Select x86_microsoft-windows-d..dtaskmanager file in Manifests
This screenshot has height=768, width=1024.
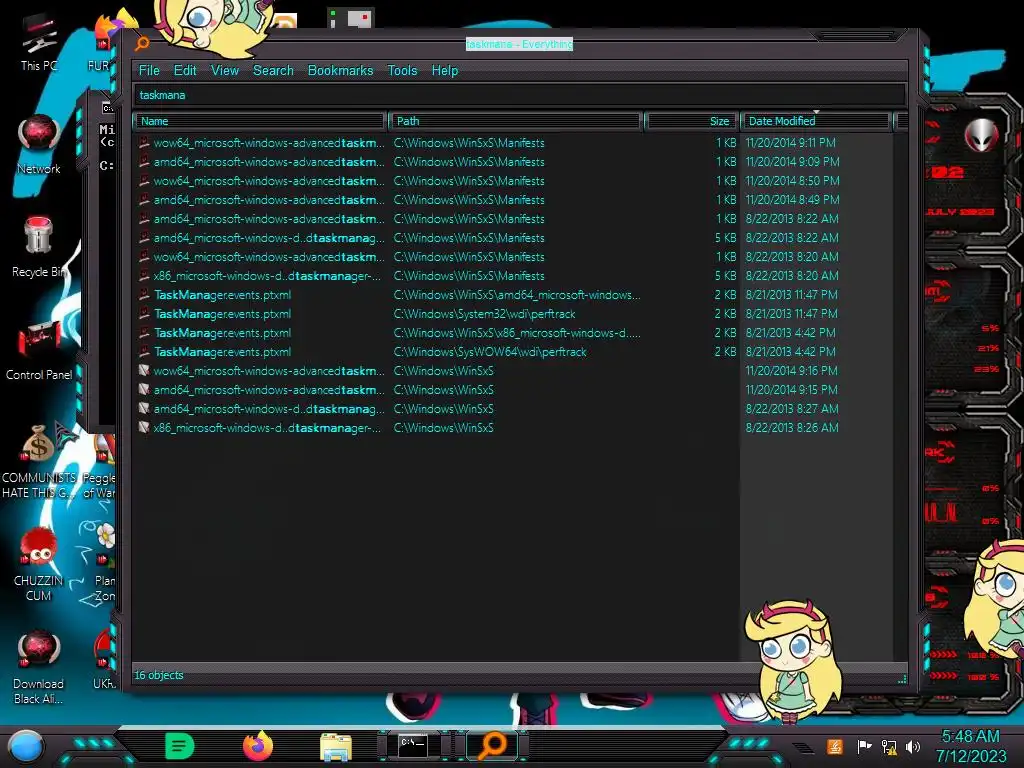pos(267,276)
